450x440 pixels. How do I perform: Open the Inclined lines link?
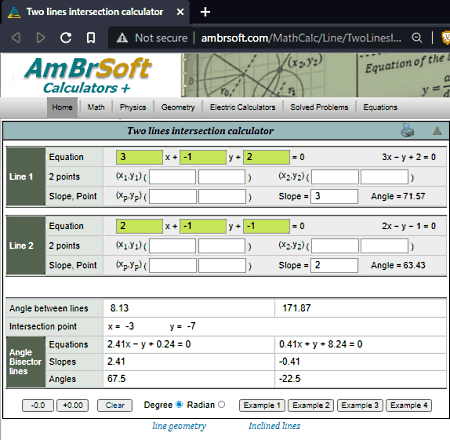274,426
